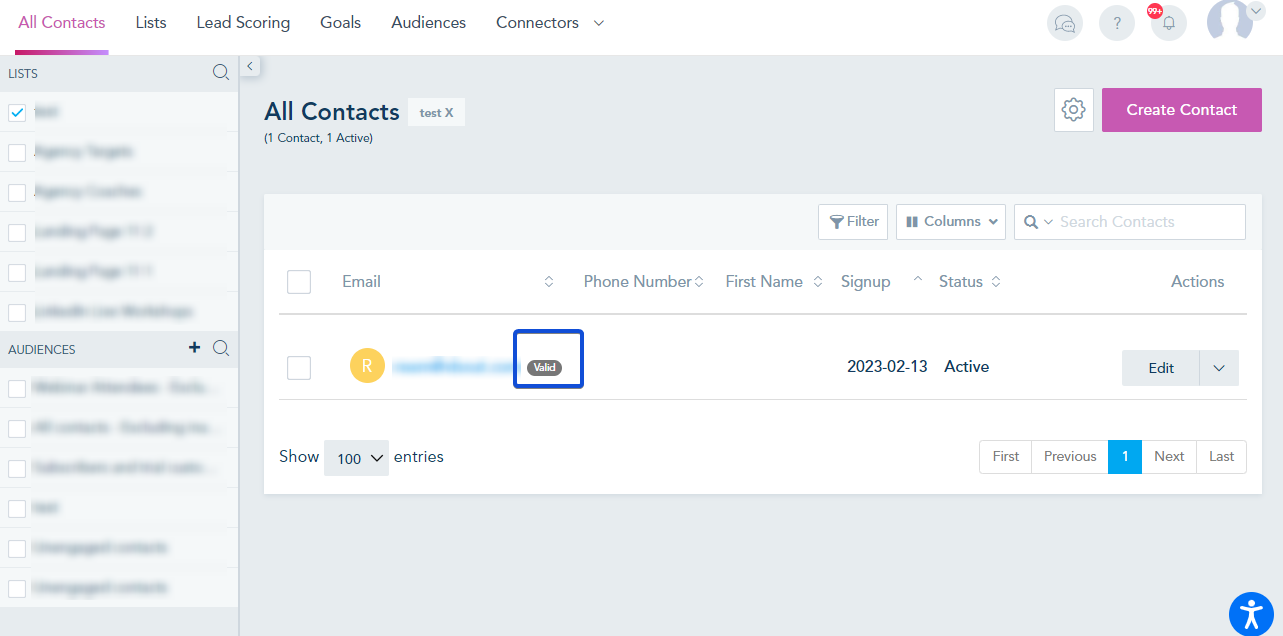Switch to the Lead Scoring tab

pos(243,22)
